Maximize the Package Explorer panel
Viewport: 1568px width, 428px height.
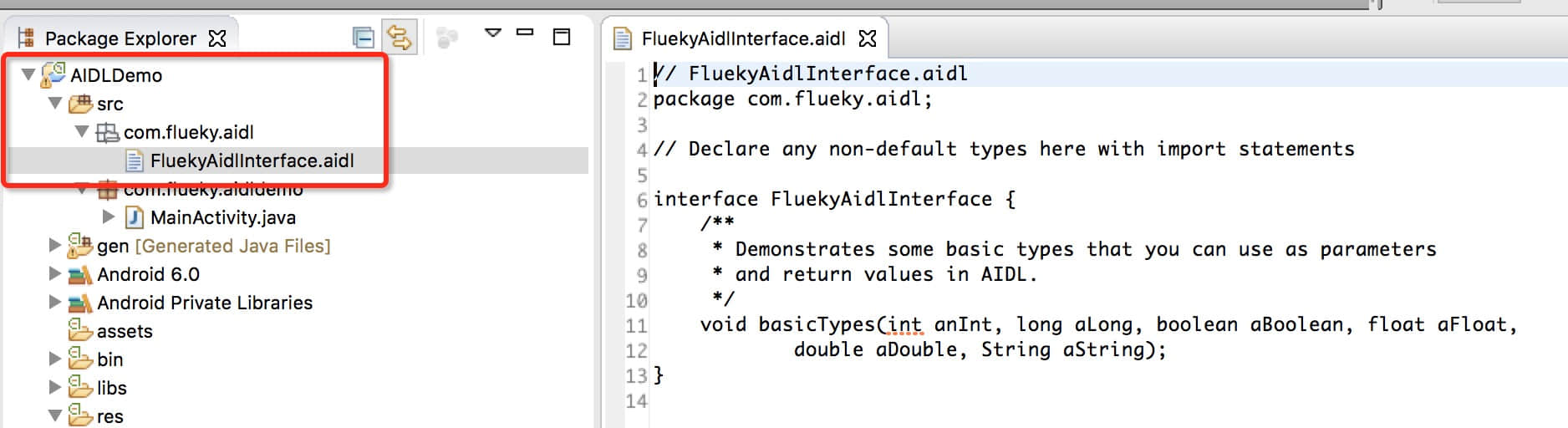tap(562, 37)
